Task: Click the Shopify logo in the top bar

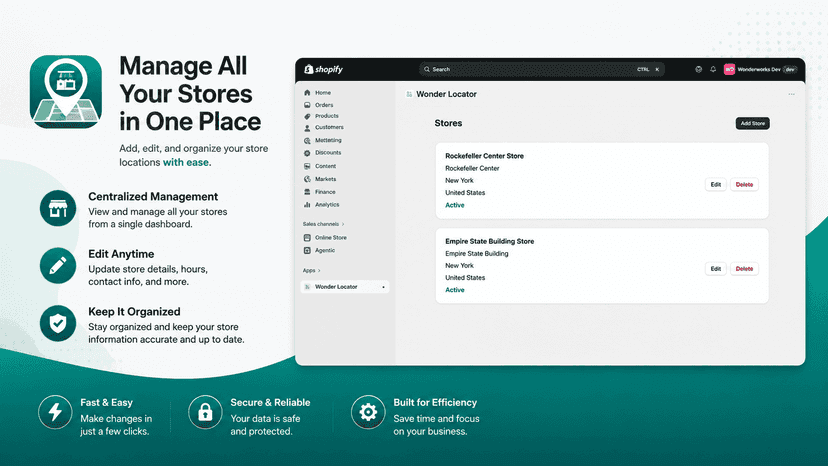Action: [323, 69]
